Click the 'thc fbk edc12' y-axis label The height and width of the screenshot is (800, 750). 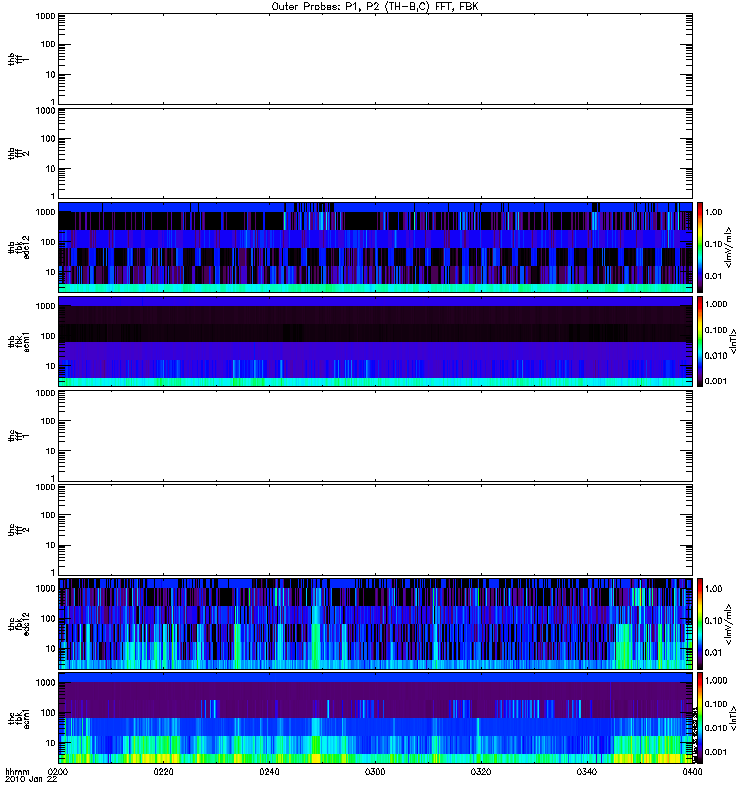pos(18,624)
